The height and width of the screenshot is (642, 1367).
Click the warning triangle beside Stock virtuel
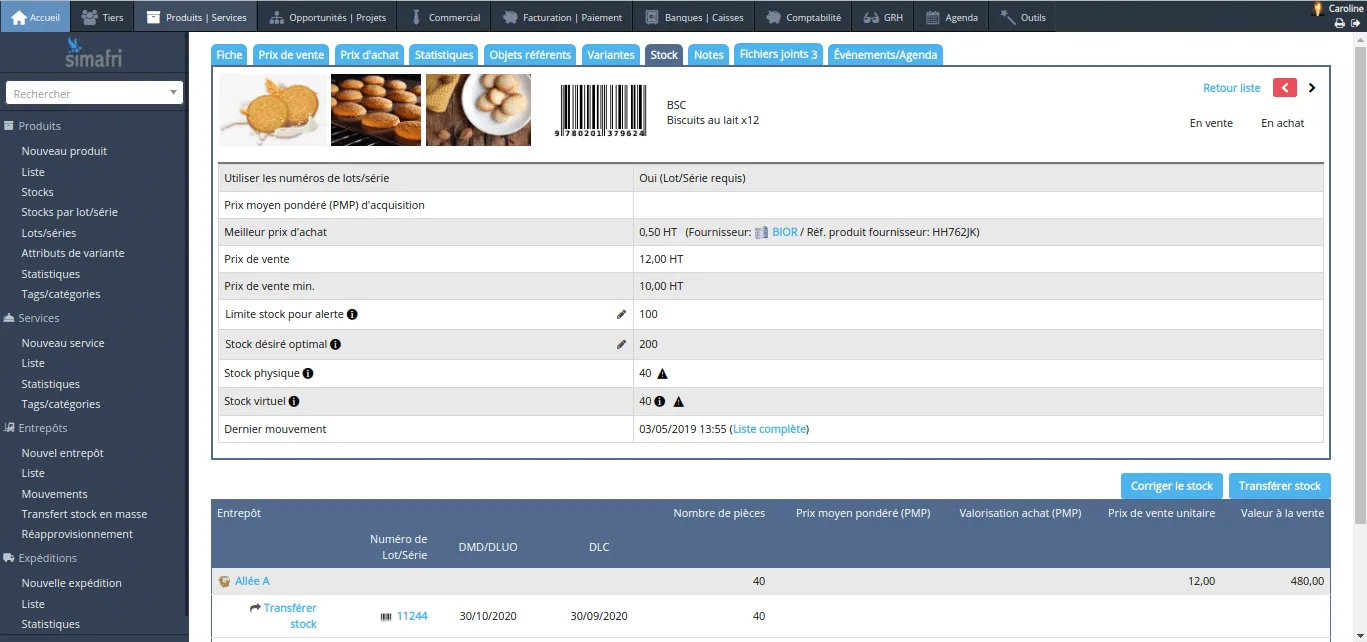click(678, 401)
